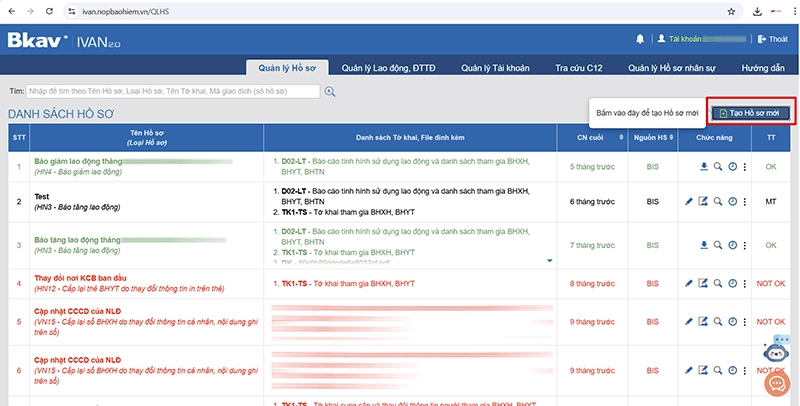Click the pencil edit icon for Test row
Image resolution: width=800 pixels, height=406 pixels.
point(689,201)
